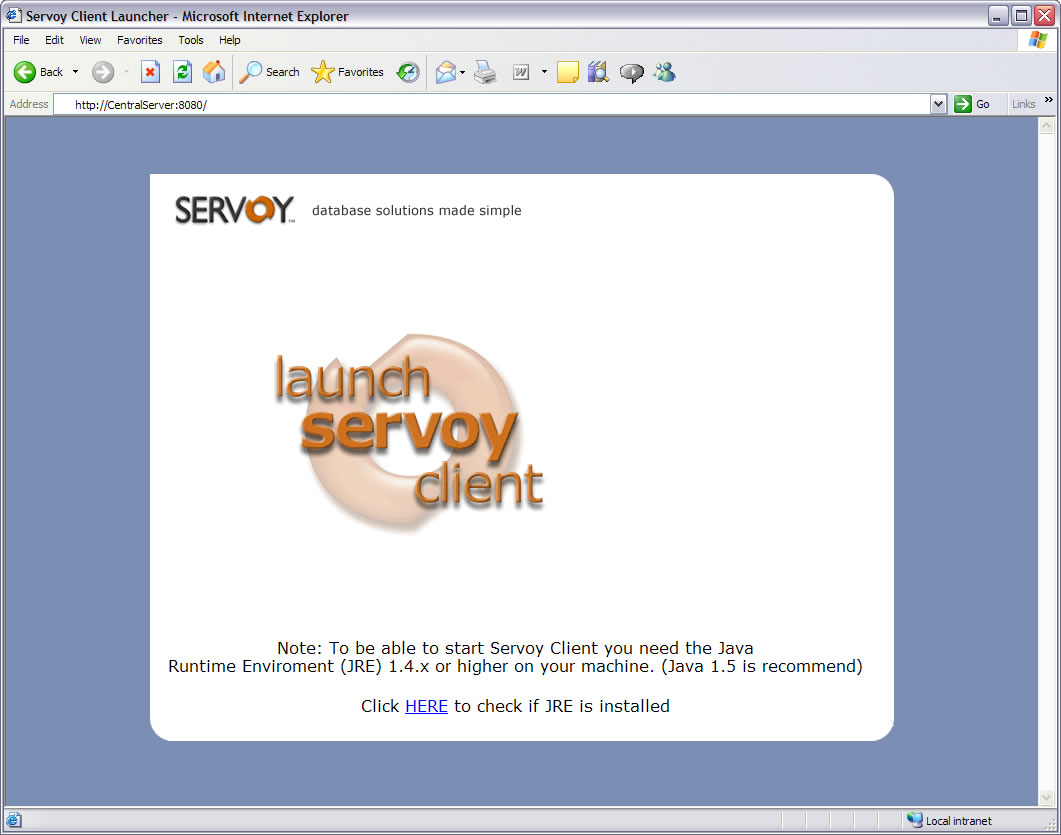Image resolution: width=1061 pixels, height=835 pixels.
Task: Expand the address bar history dropdown
Action: [937, 103]
